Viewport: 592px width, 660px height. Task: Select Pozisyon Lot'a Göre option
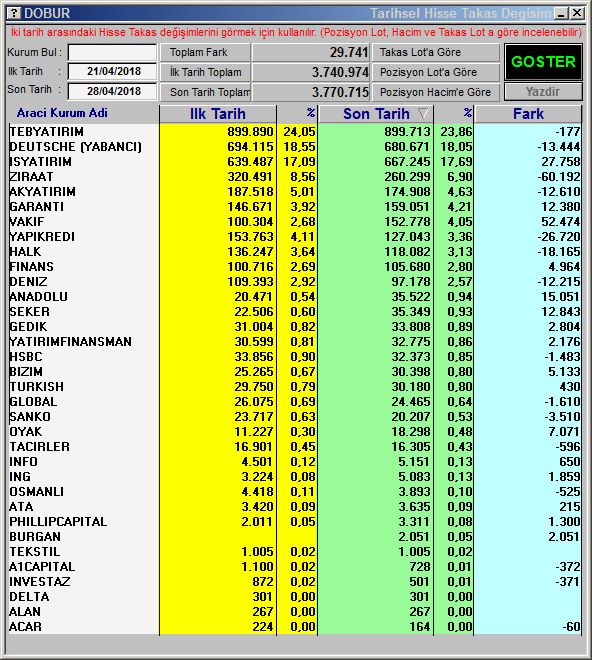point(435,72)
